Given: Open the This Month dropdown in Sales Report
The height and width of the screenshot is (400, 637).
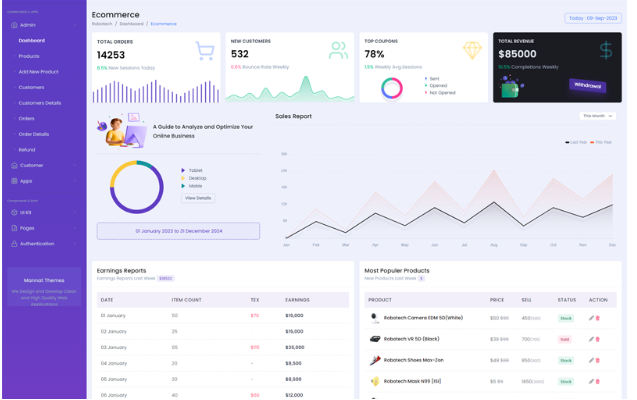Looking at the screenshot, I should (596, 116).
